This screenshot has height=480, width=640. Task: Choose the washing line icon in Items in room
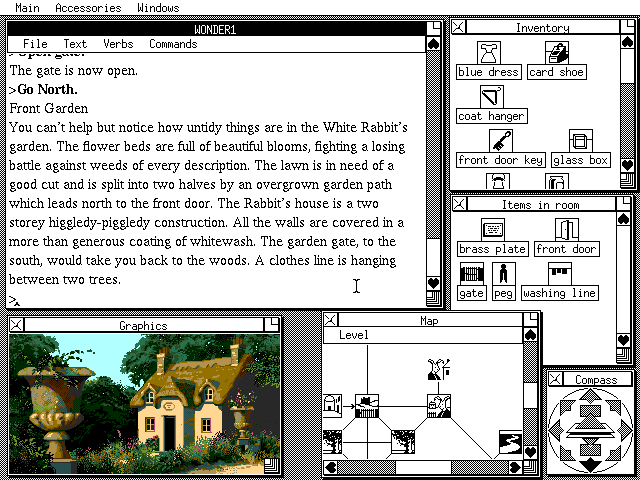[x=560, y=274]
